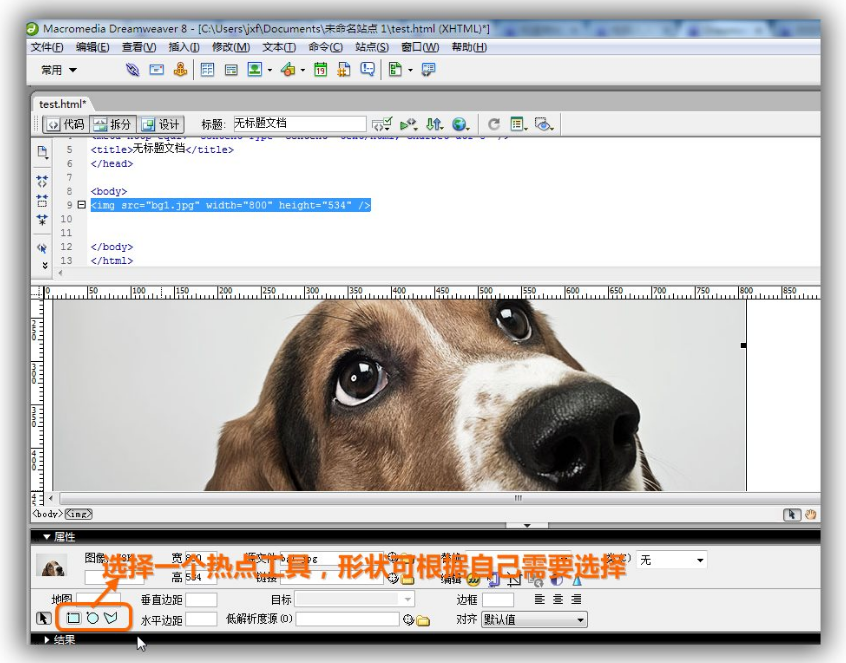Open the 目标 dropdown

354,599
